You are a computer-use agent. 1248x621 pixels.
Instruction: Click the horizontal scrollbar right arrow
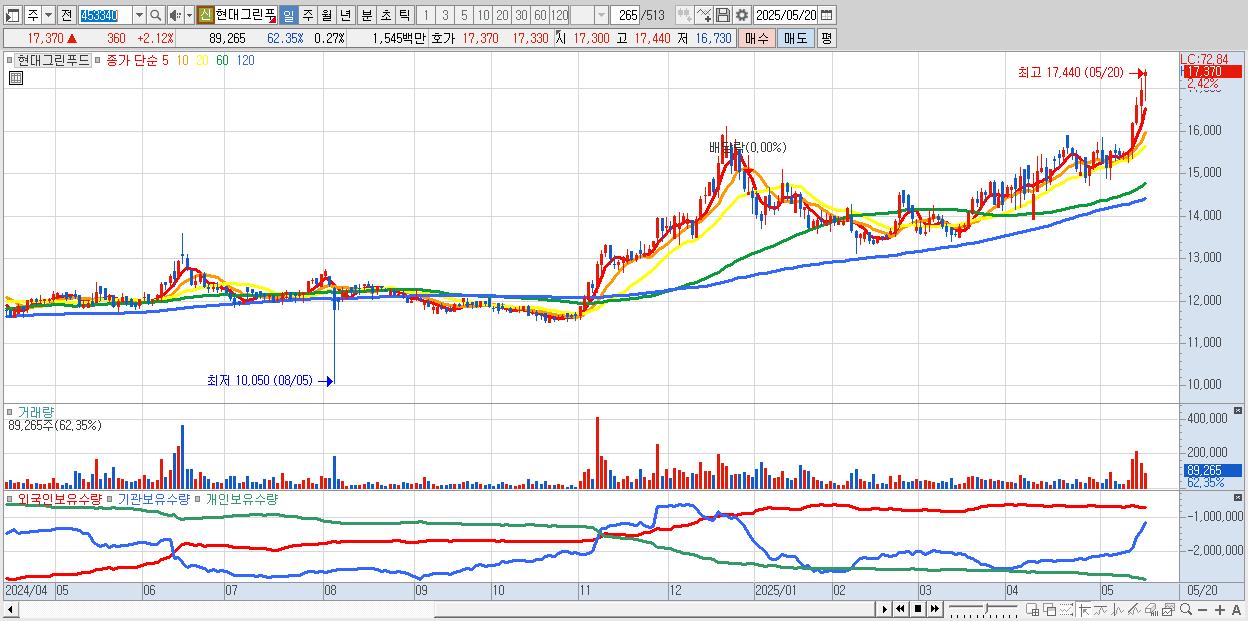(x=884, y=609)
